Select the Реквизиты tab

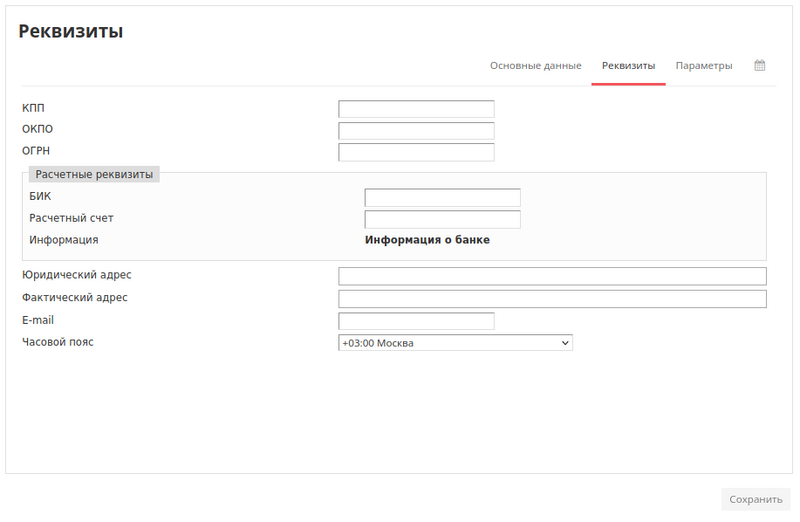pyautogui.click(x=628, y=65)
